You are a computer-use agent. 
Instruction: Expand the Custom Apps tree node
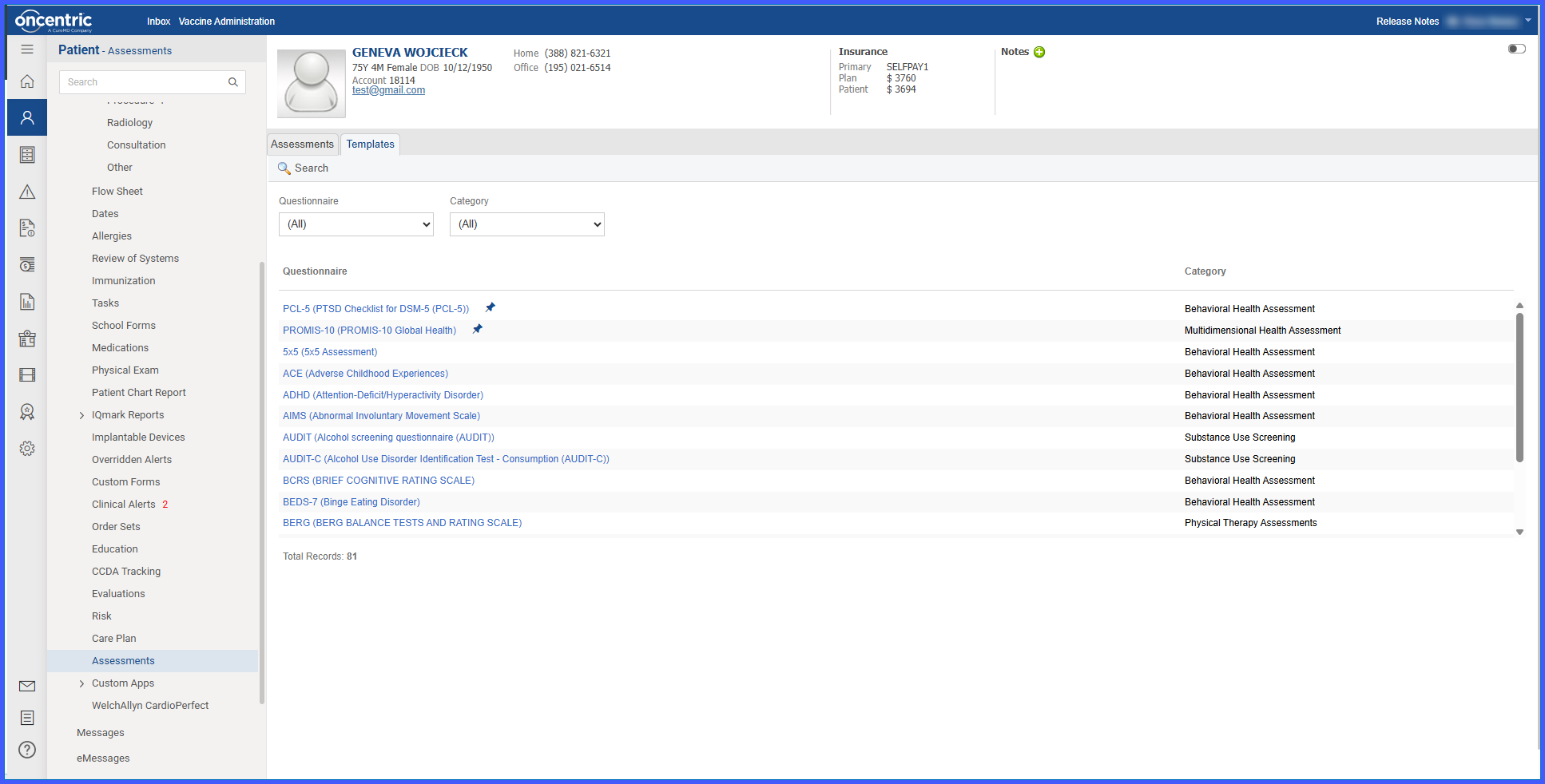tap(81, 683)
